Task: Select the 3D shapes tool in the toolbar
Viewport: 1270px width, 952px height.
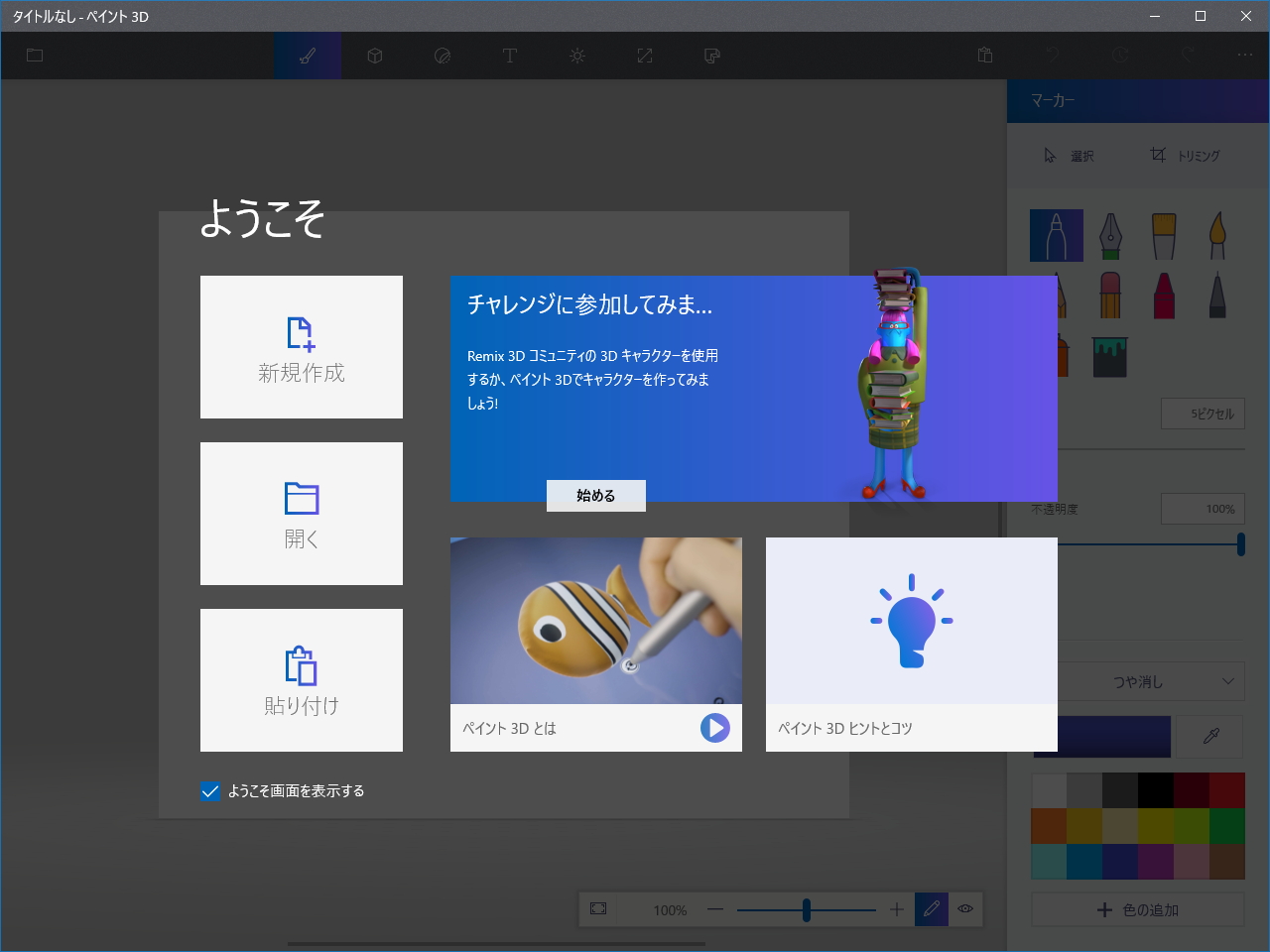Action: (x=375, y=56)
